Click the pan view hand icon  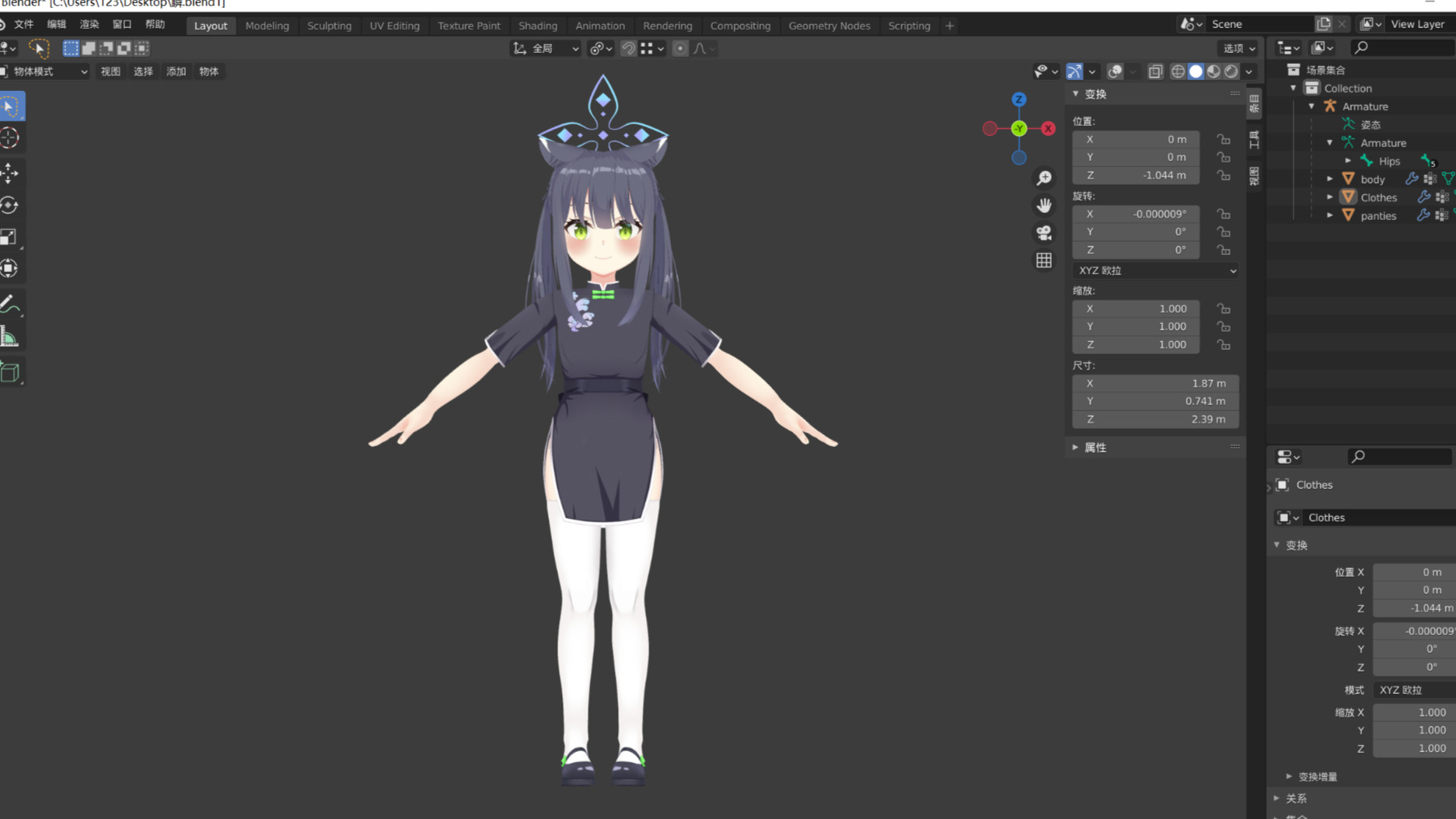1044,205
